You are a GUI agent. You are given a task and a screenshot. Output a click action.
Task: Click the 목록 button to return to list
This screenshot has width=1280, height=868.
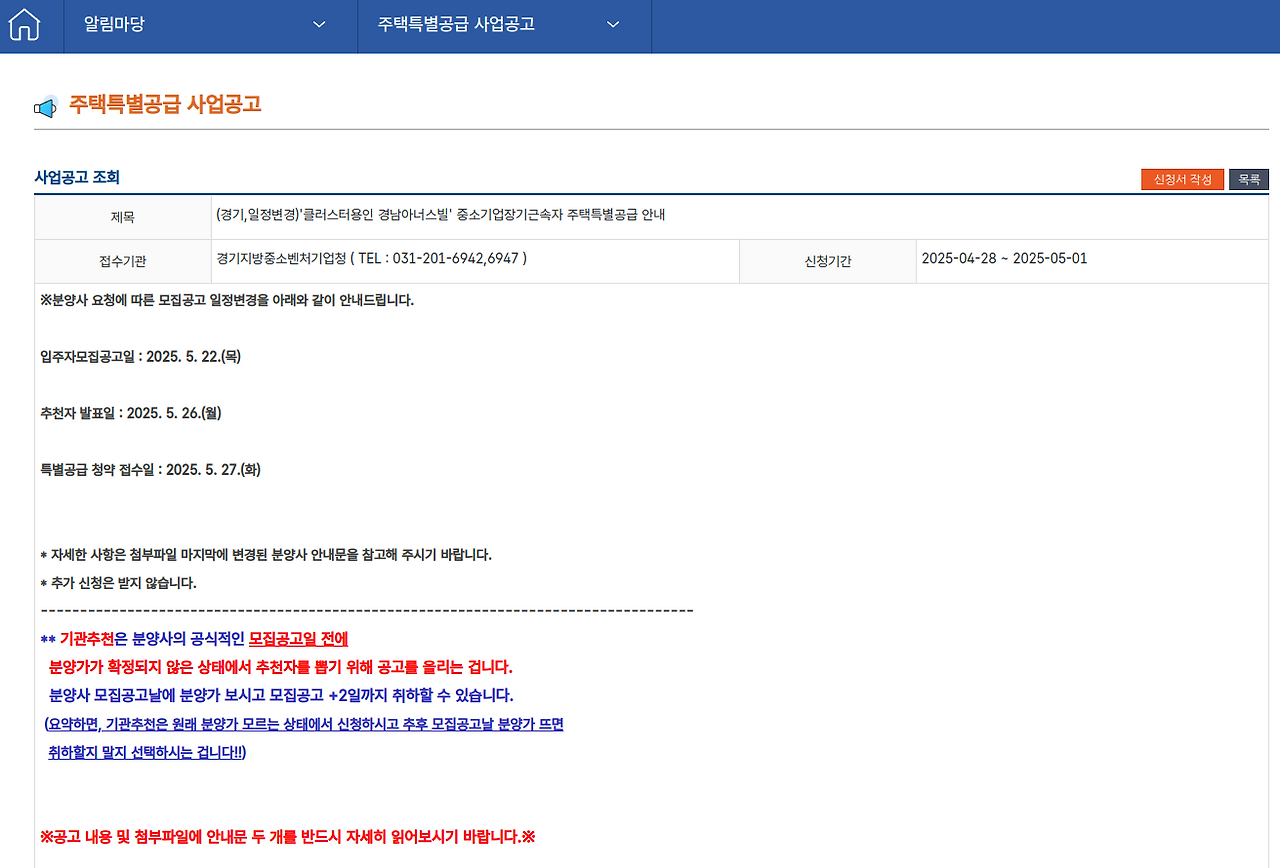click(x=1248, y=179)
